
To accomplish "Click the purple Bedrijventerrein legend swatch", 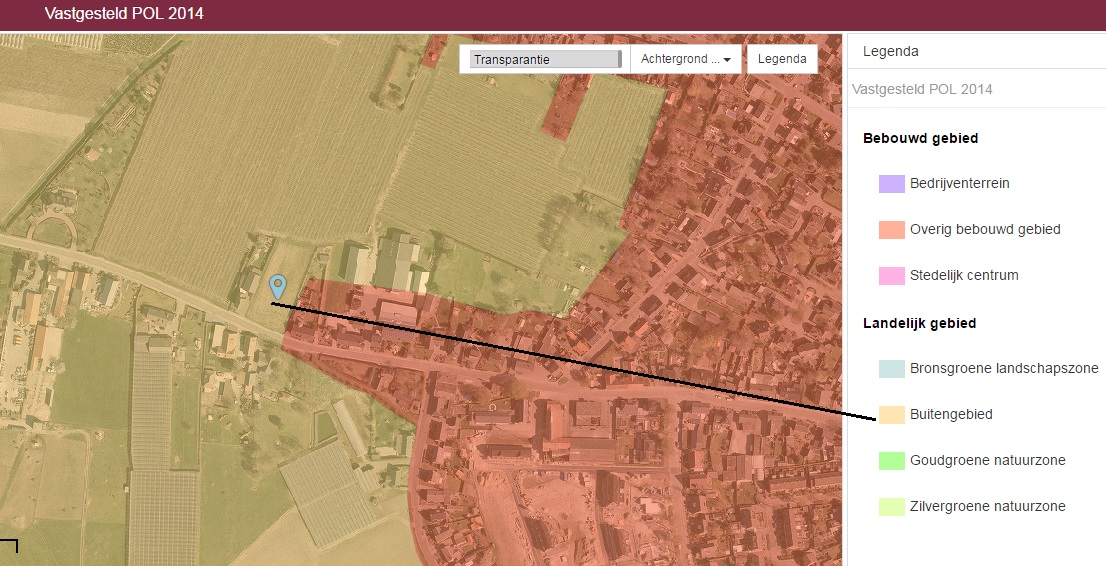I will 891,184.
